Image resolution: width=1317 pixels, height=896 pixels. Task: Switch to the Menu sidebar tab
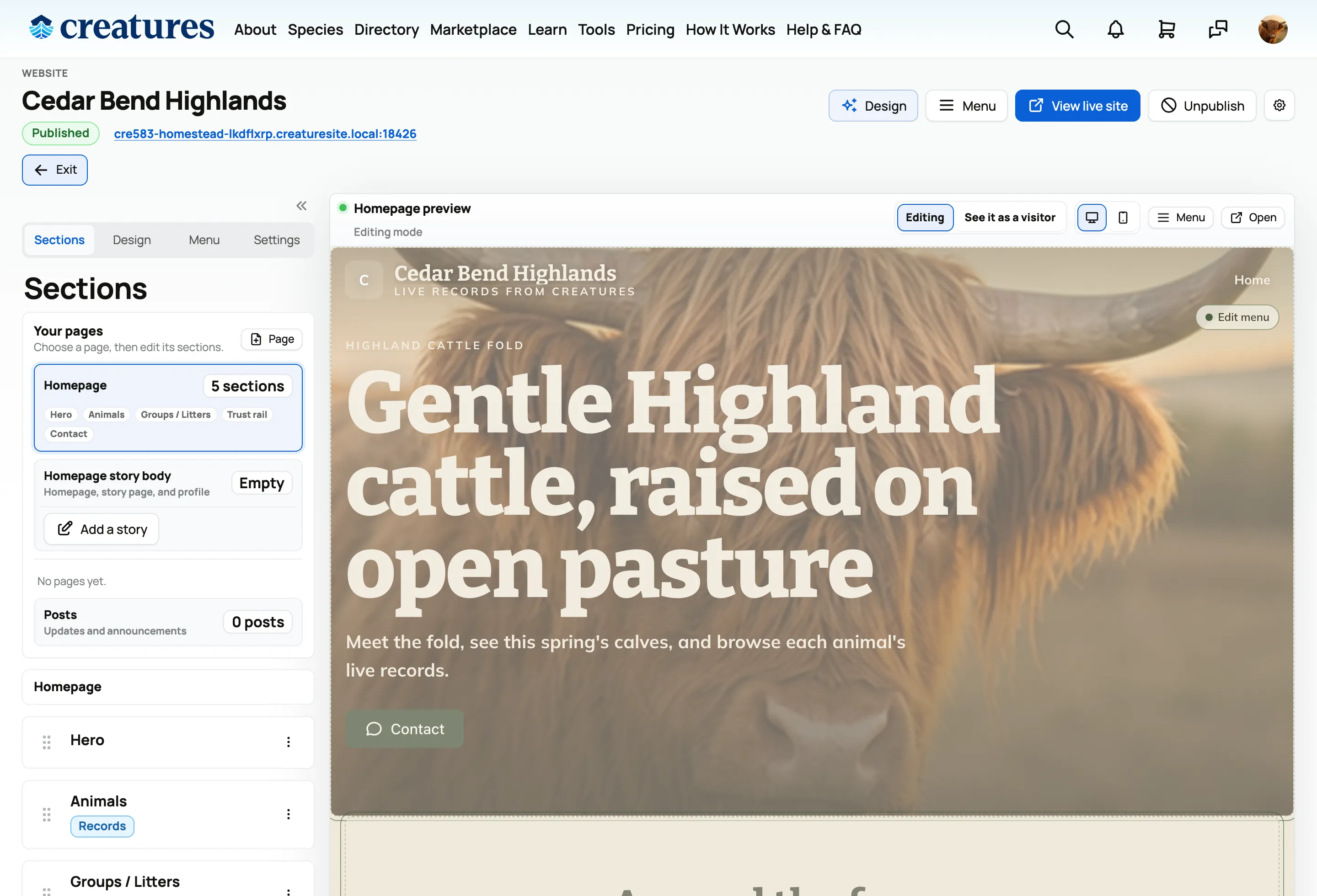click(x=204, y=240)
